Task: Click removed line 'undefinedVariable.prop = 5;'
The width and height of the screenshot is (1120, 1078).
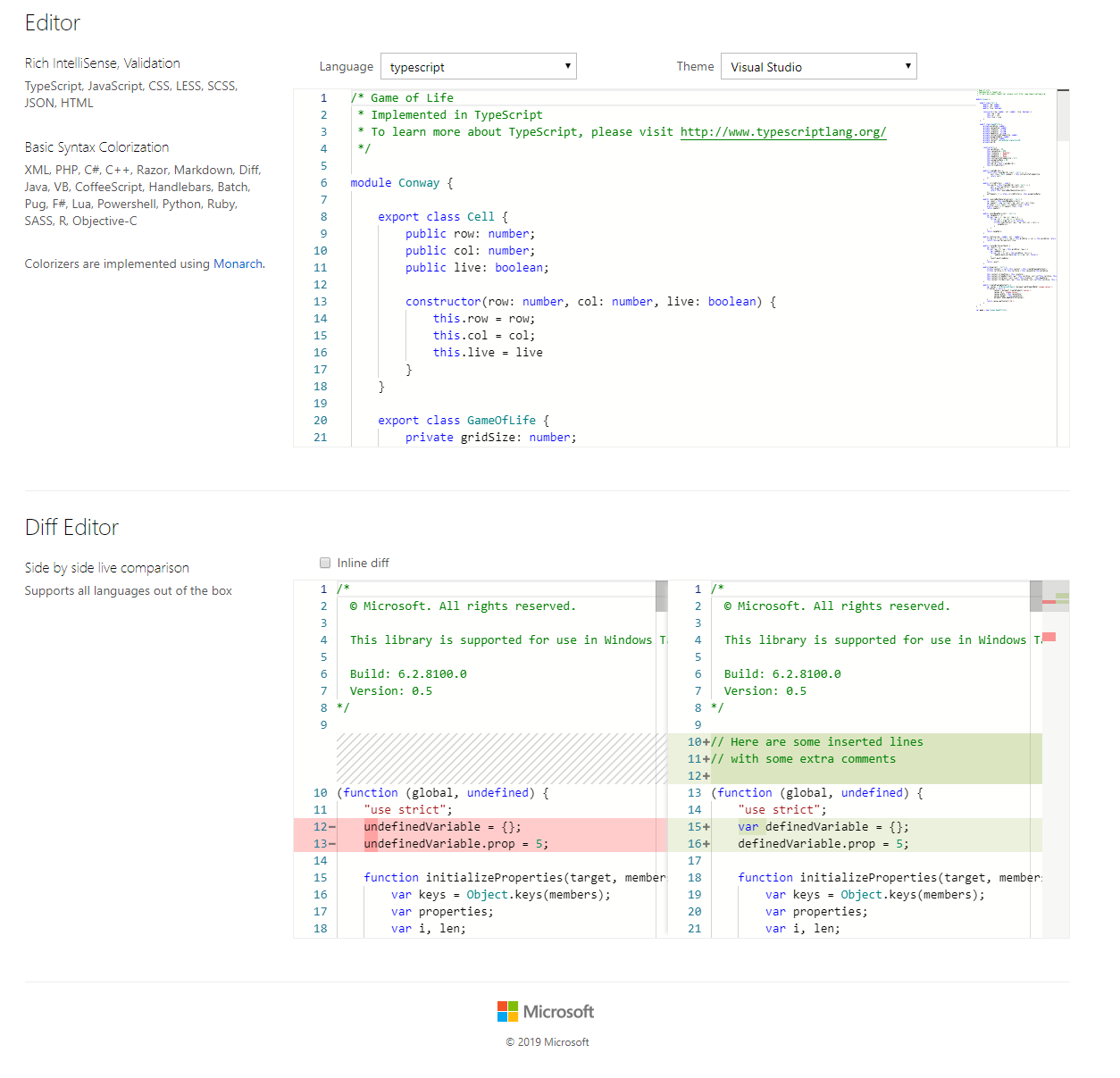Action: [456, 844]
